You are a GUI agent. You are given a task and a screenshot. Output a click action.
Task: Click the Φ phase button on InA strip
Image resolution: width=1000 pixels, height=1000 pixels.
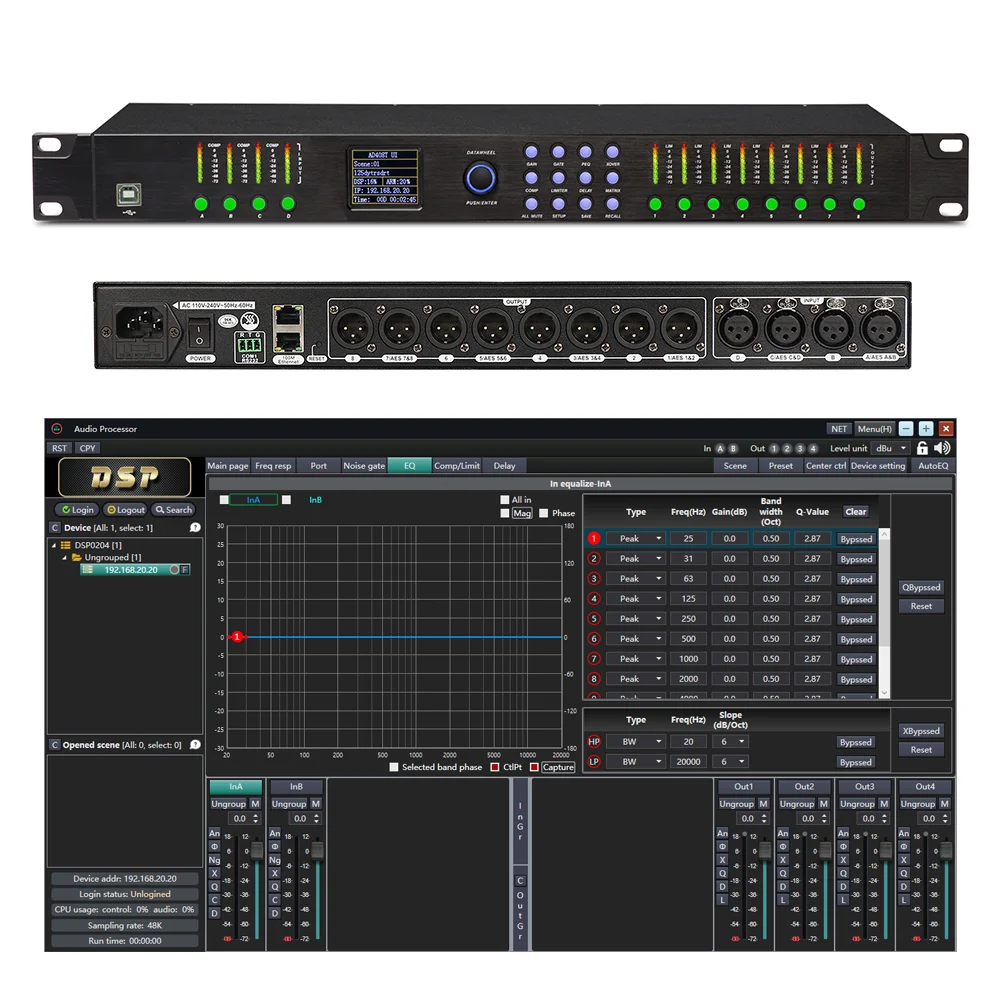pos(214,846)
